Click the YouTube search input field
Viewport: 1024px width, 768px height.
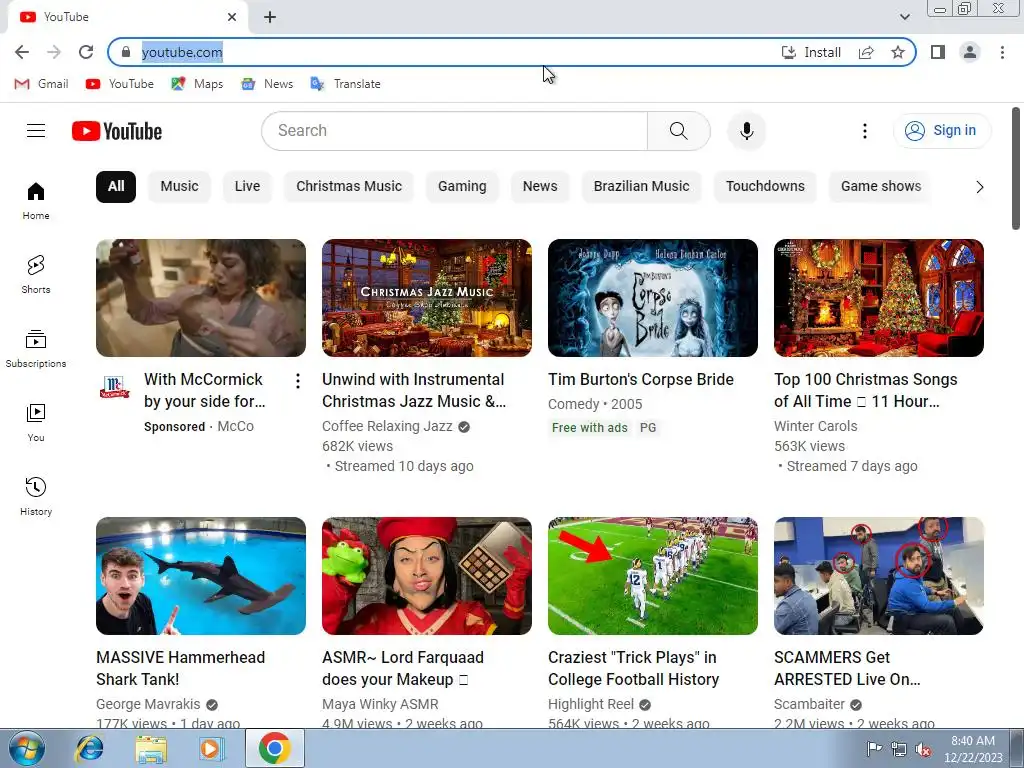coord(455,131)
